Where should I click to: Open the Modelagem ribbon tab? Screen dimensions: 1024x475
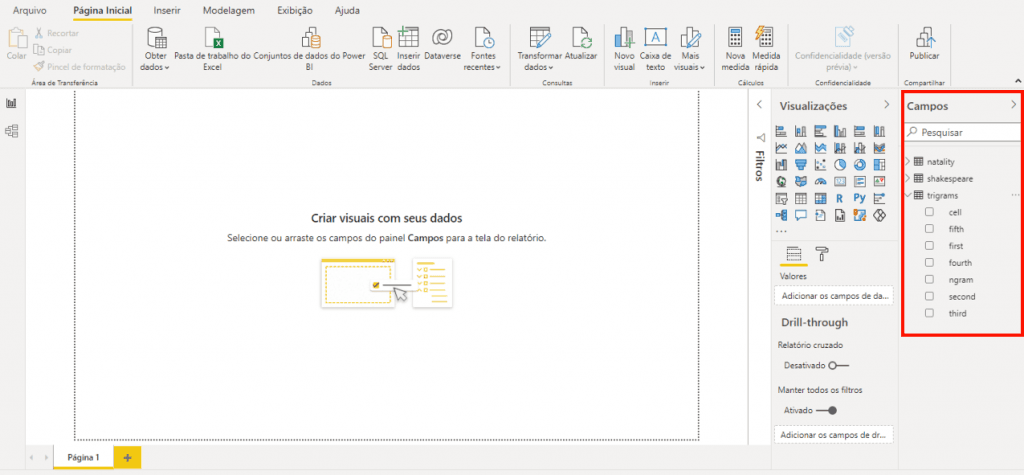228,10
